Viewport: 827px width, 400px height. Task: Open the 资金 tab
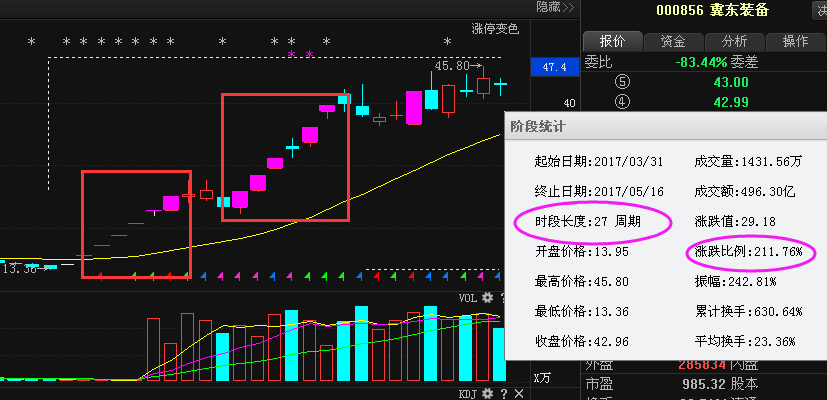tap(672, 41)
